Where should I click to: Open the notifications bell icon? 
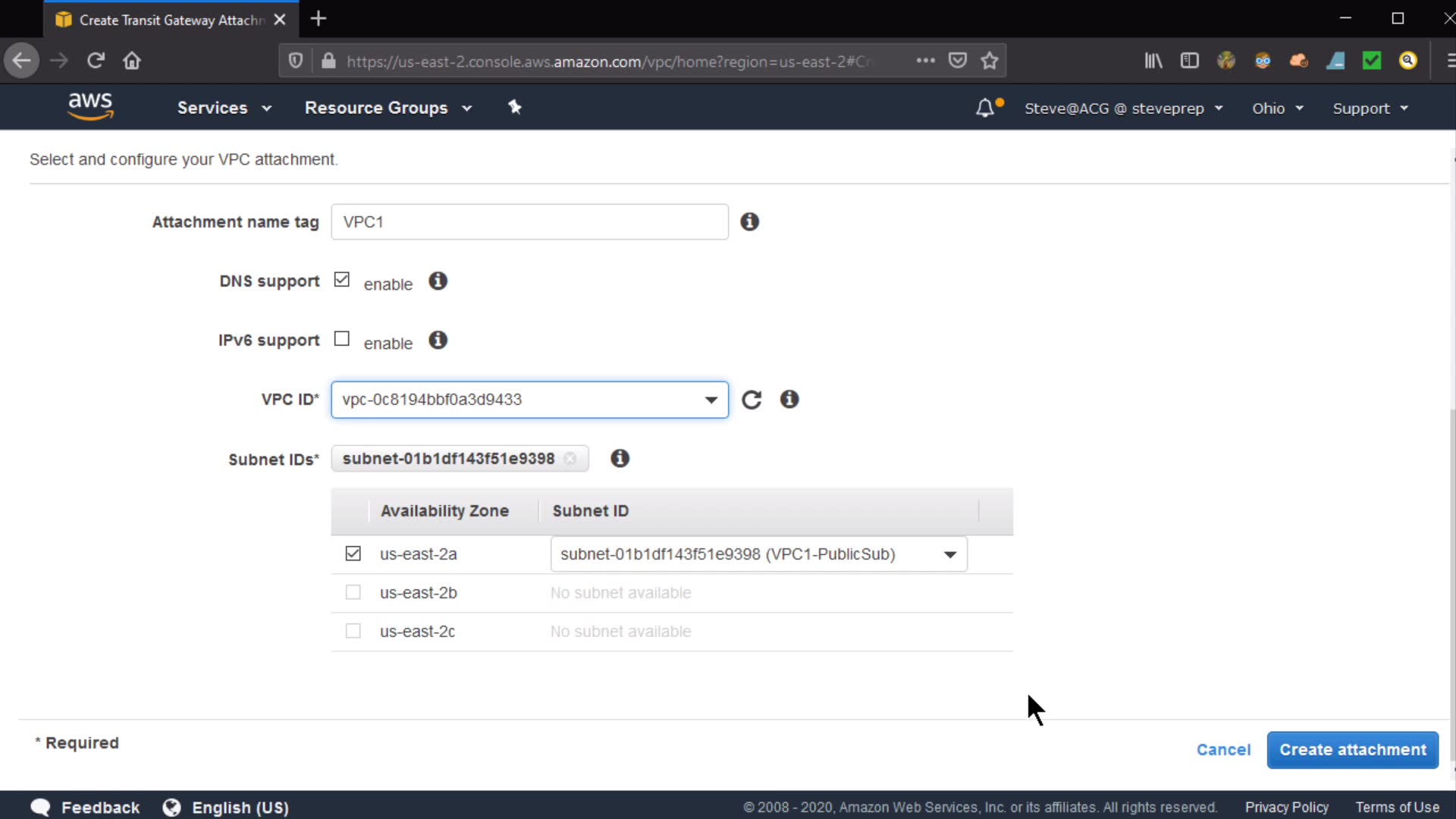pos(985,108)
